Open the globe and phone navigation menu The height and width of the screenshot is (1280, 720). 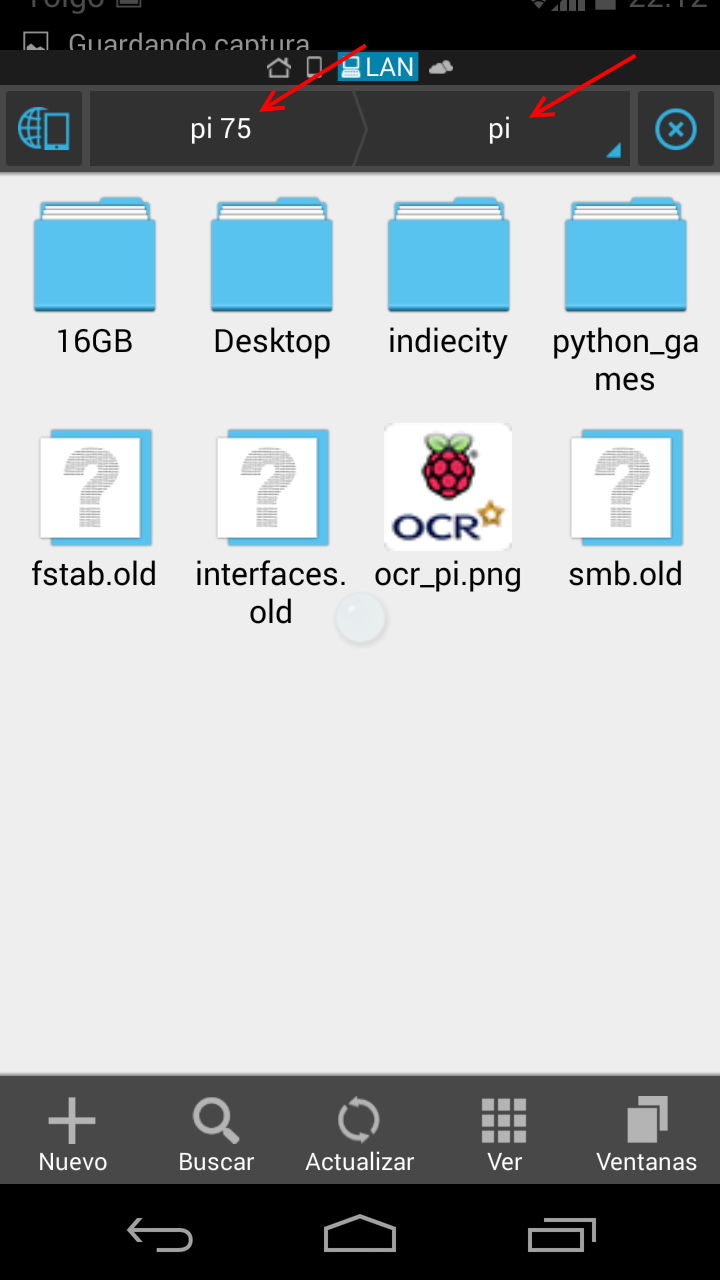44,129
